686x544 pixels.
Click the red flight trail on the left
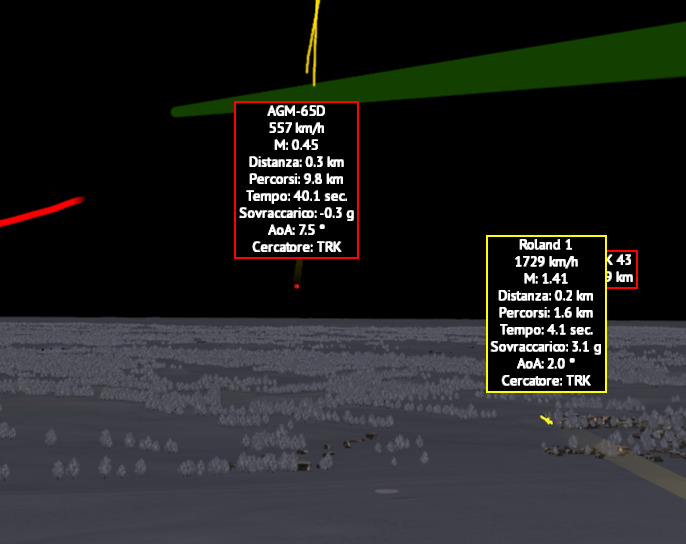(40, 210)
